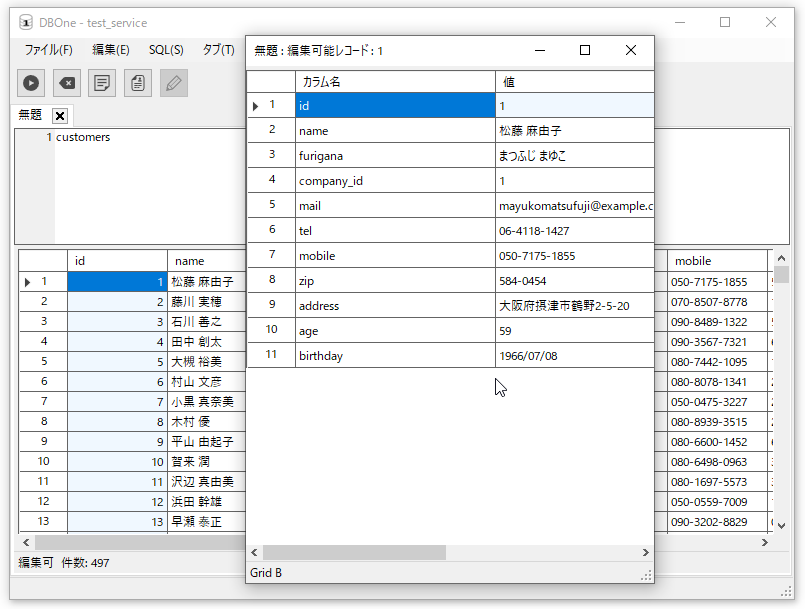Click right arrow of record dialog horizontal scrollbar
This screenshot has width=805, height=609.
click(x=646, y=553)
